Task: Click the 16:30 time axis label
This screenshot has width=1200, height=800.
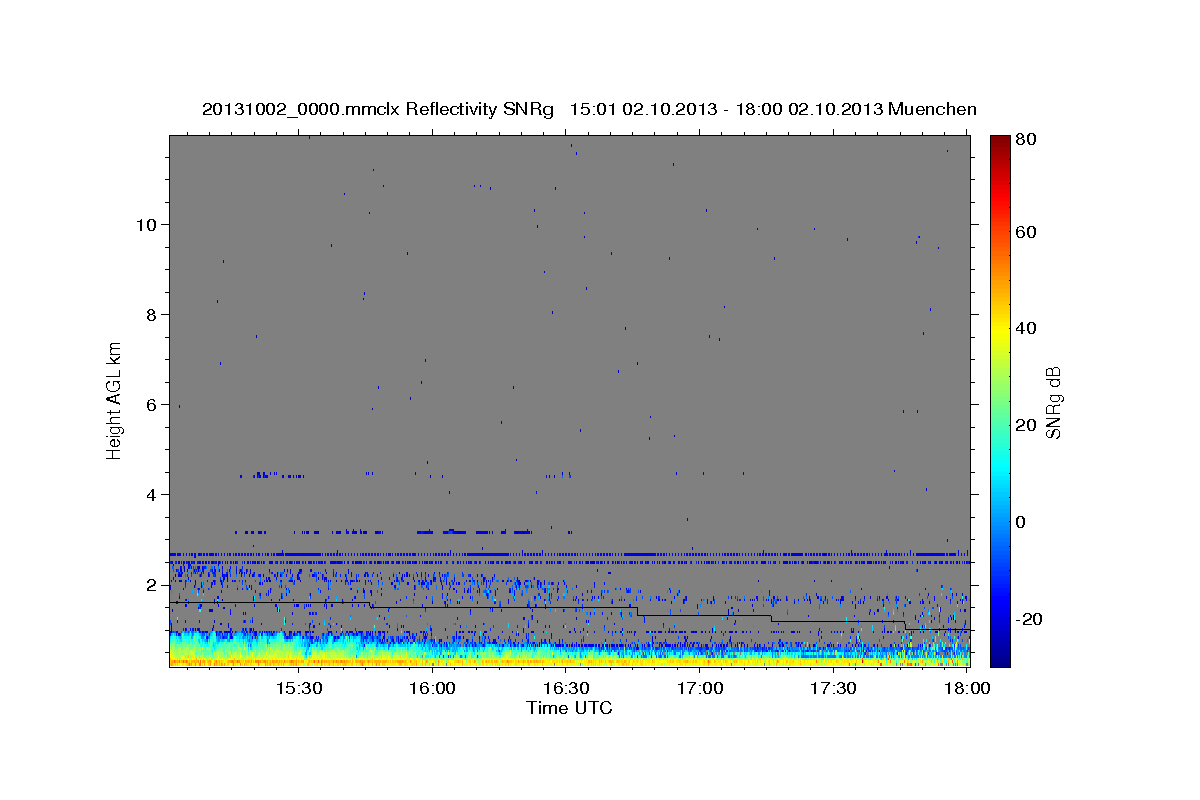Action: [566, 689]
